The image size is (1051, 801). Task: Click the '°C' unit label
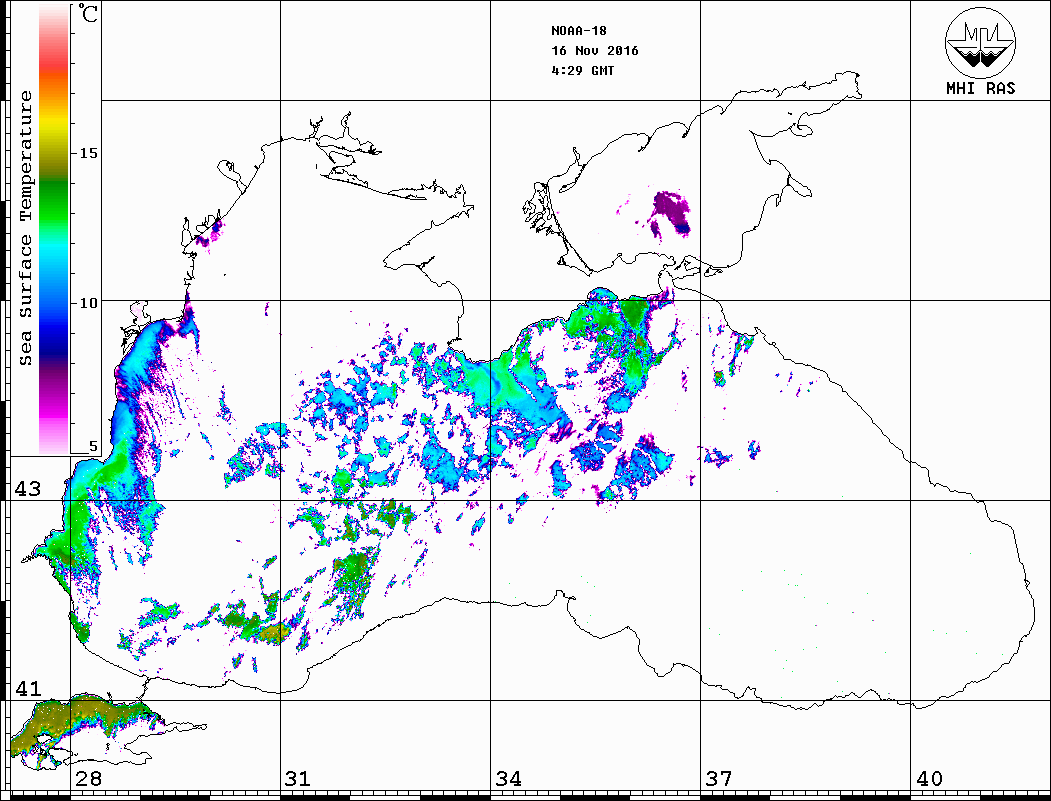[88, 14]
